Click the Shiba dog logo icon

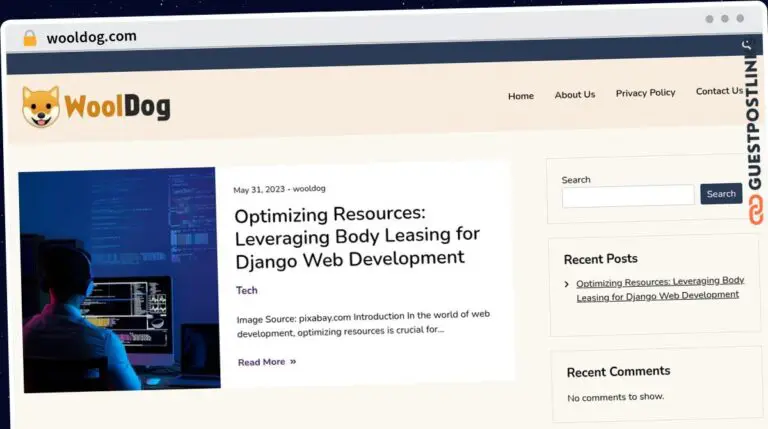(x=41, y=106)
